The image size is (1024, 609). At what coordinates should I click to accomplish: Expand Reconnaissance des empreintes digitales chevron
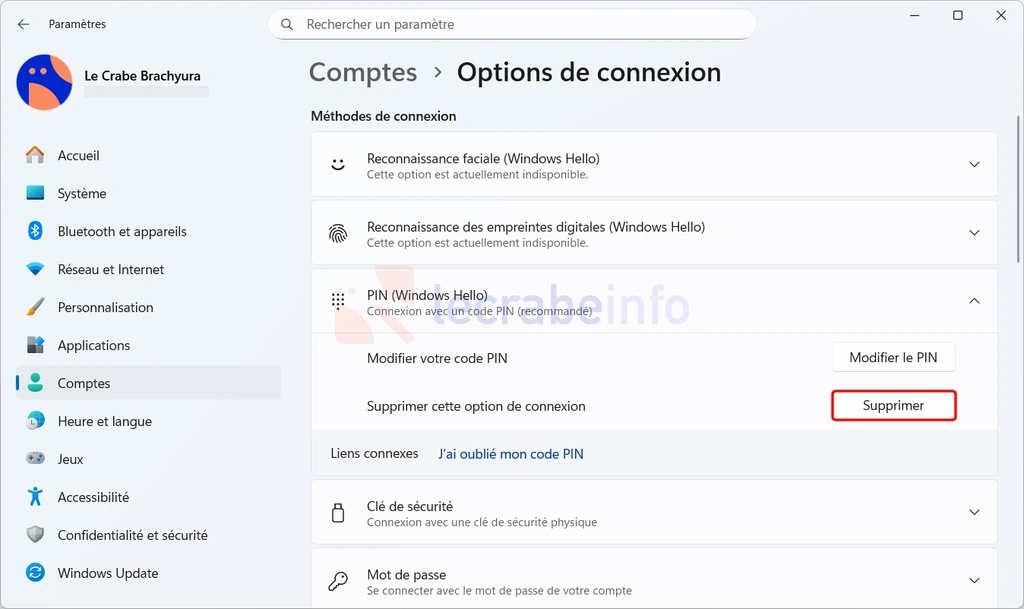(974, 233)
